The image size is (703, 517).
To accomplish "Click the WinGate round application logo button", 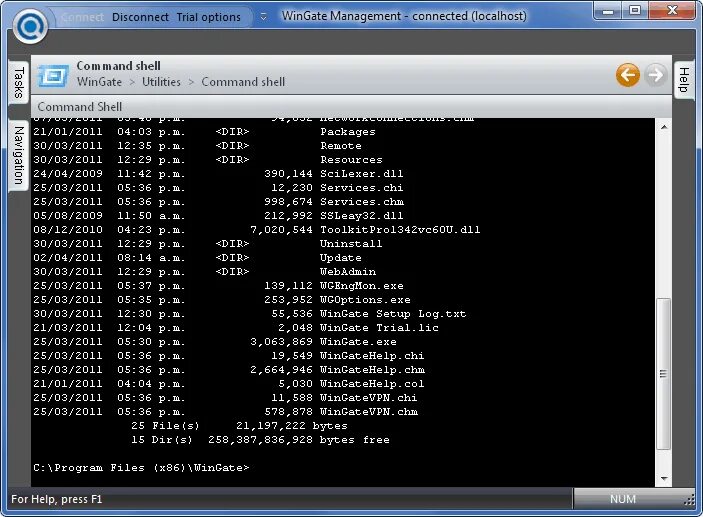I will click(x=30, y=26).
